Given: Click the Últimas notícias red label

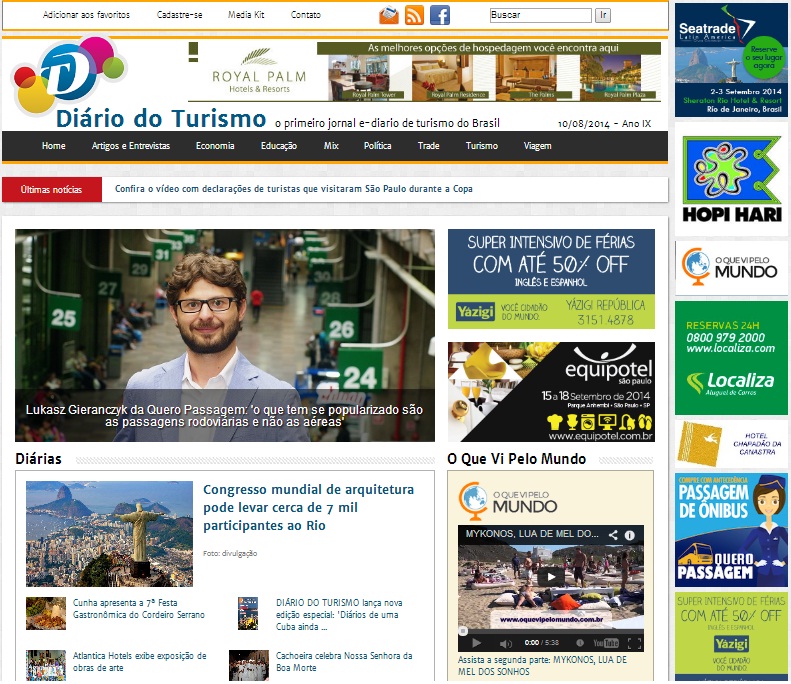Looking at the screenshot, I should [52, 190].
